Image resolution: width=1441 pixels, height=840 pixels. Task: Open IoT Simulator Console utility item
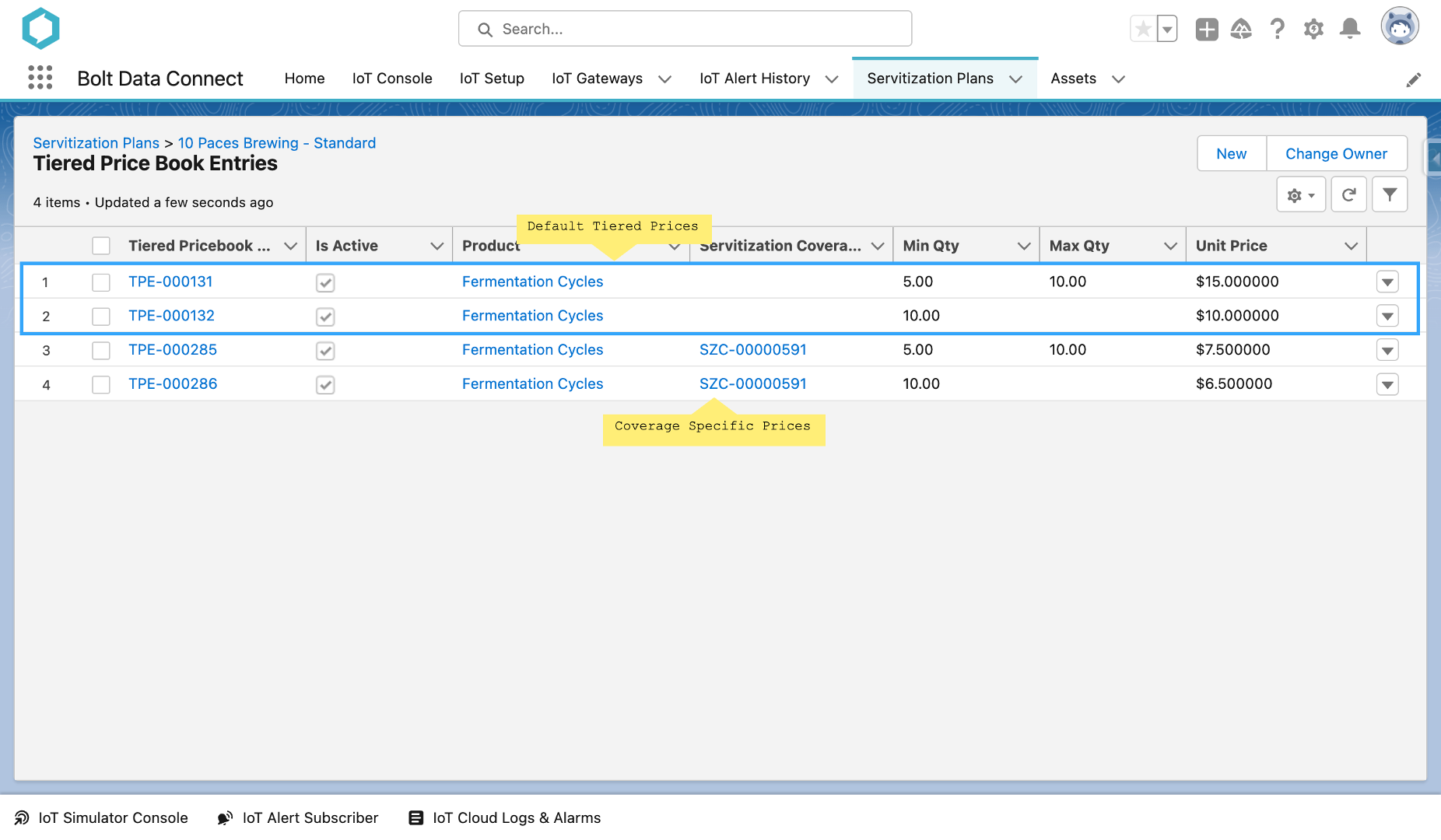click(101, 817)
